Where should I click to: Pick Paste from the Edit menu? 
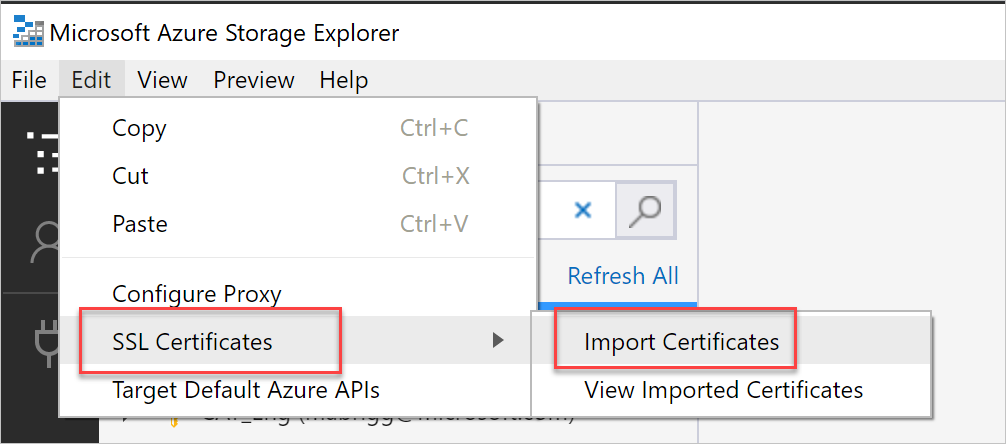[140, 224]
